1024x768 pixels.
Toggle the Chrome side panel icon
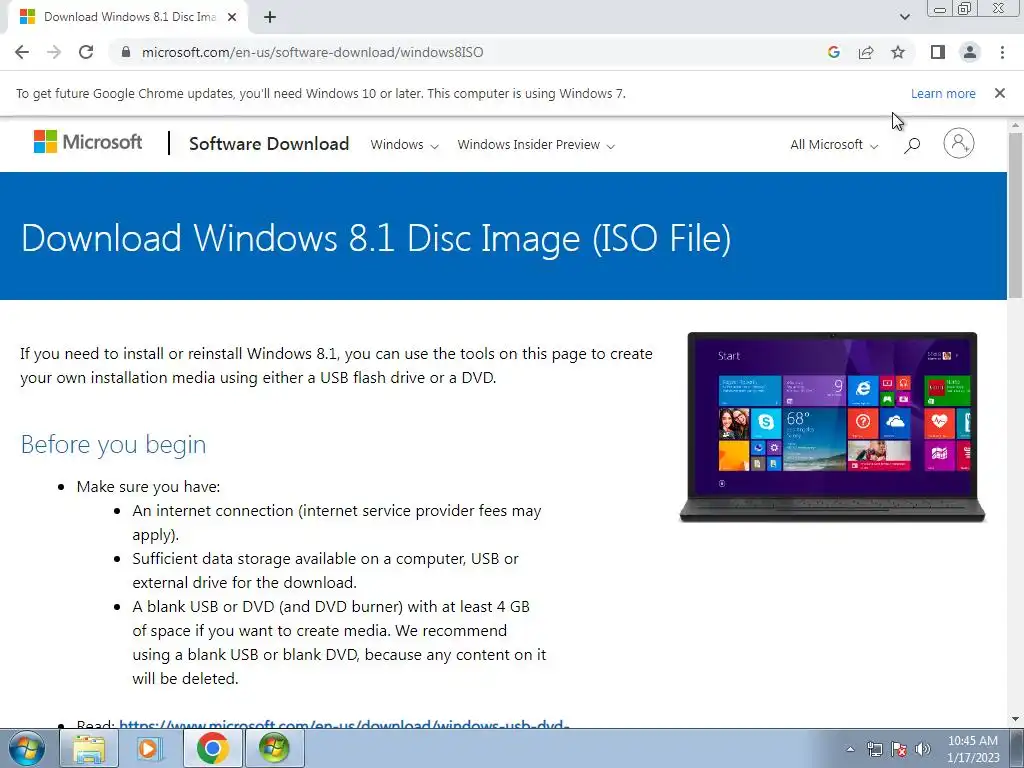pos(938,52)
